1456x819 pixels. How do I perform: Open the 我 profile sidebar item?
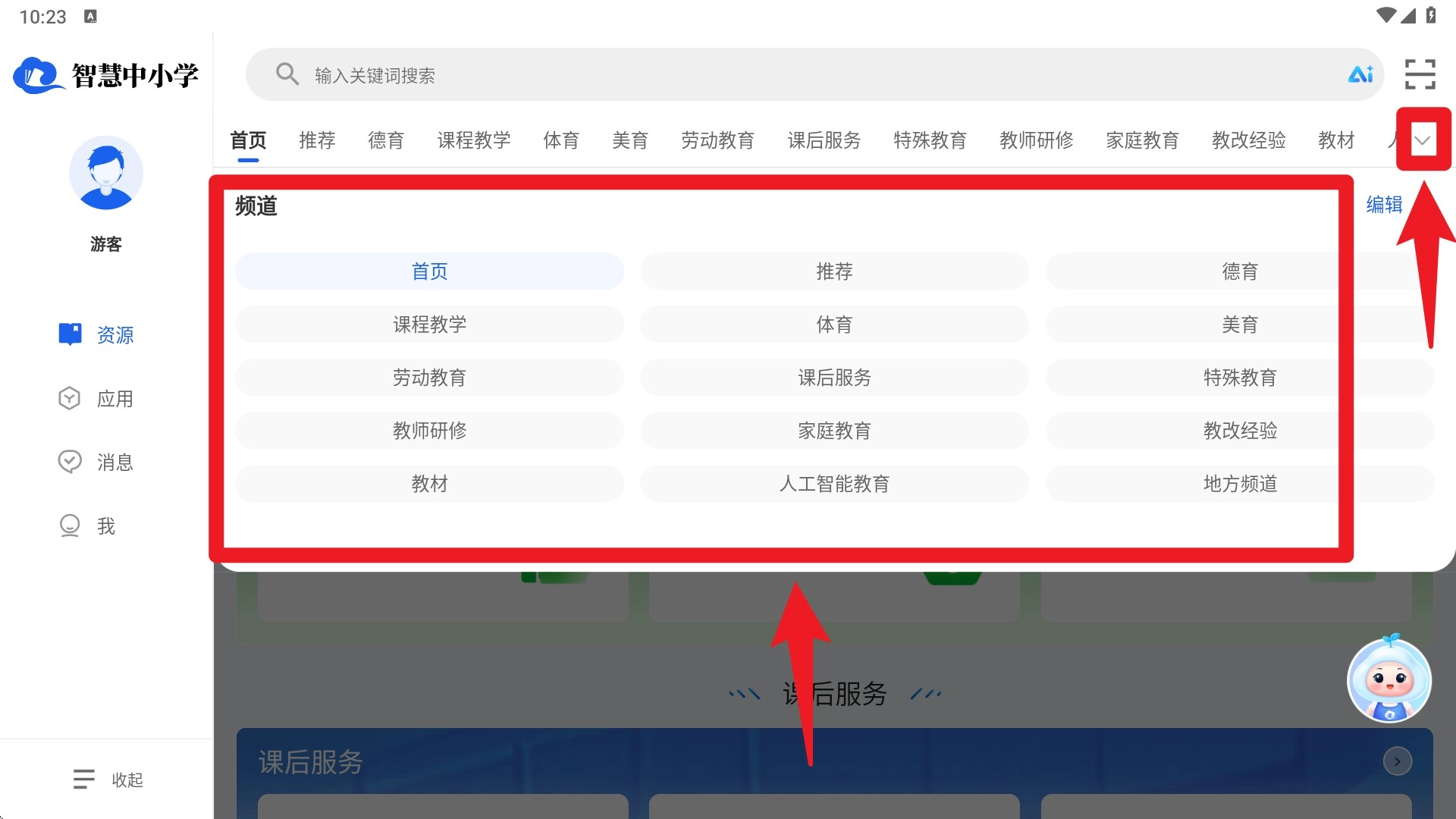pos(87,526)
